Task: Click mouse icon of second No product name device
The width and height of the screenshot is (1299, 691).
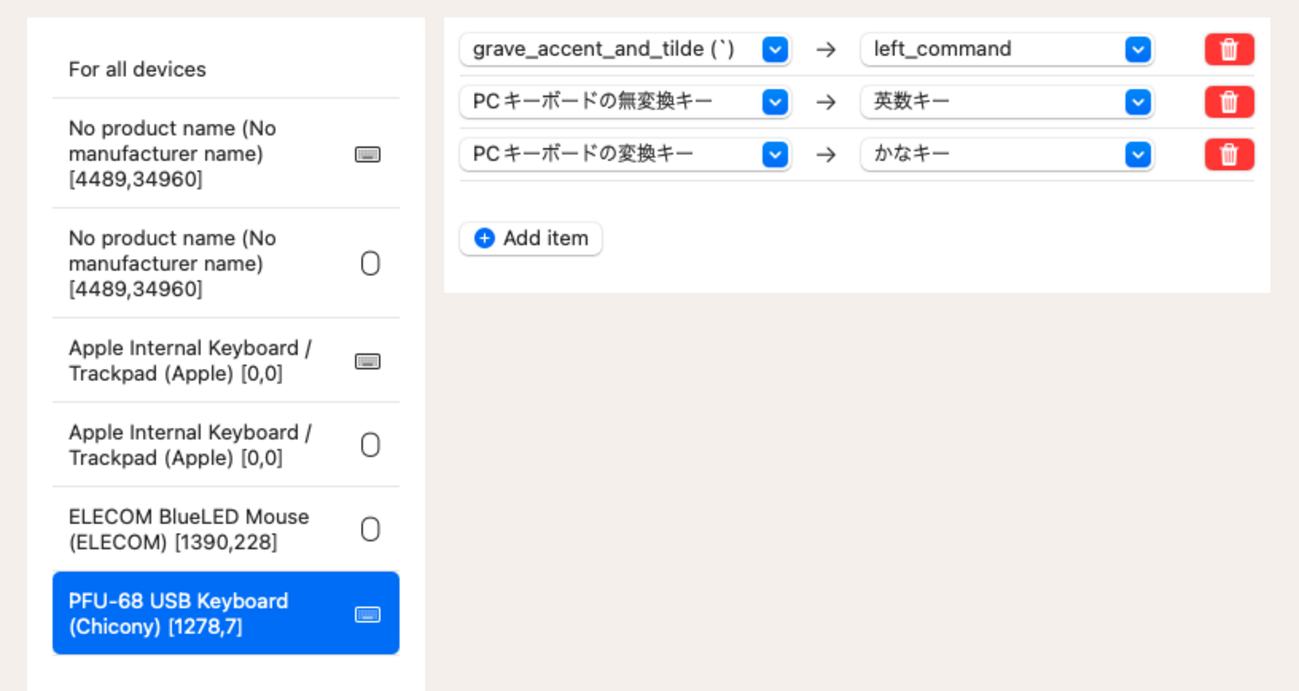Action: (x=370, y=263)
